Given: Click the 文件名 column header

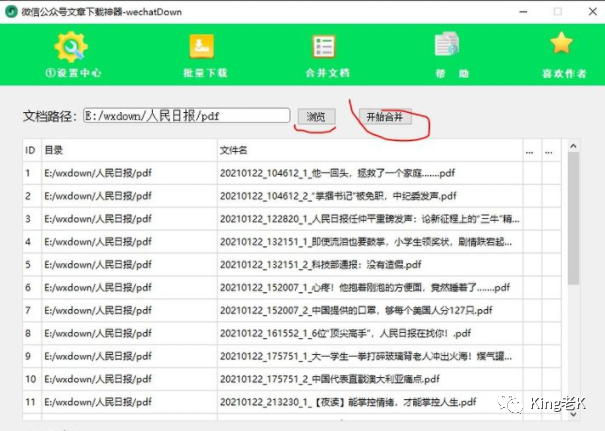Looking at the screenshot, I should (370, 150).
